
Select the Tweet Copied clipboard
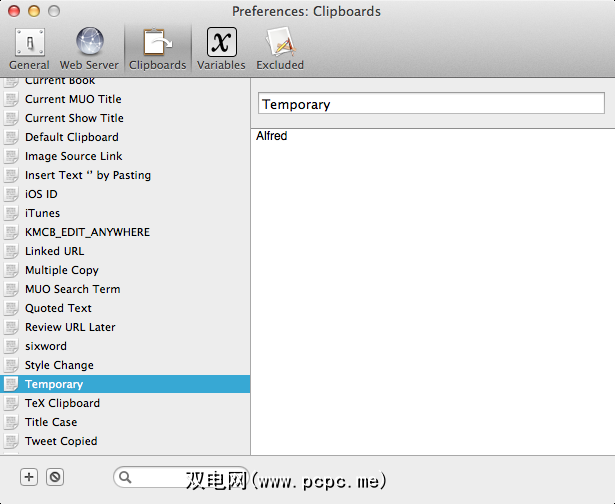pyautogui.click(x=125, y=441)
